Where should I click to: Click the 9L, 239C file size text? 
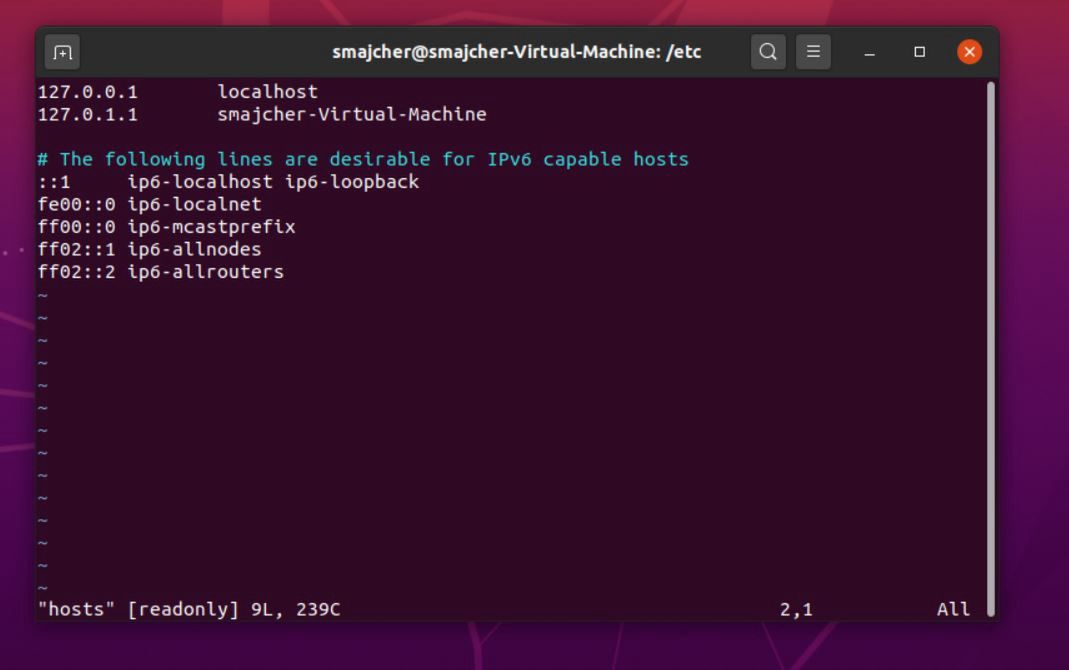coord(295,609)
